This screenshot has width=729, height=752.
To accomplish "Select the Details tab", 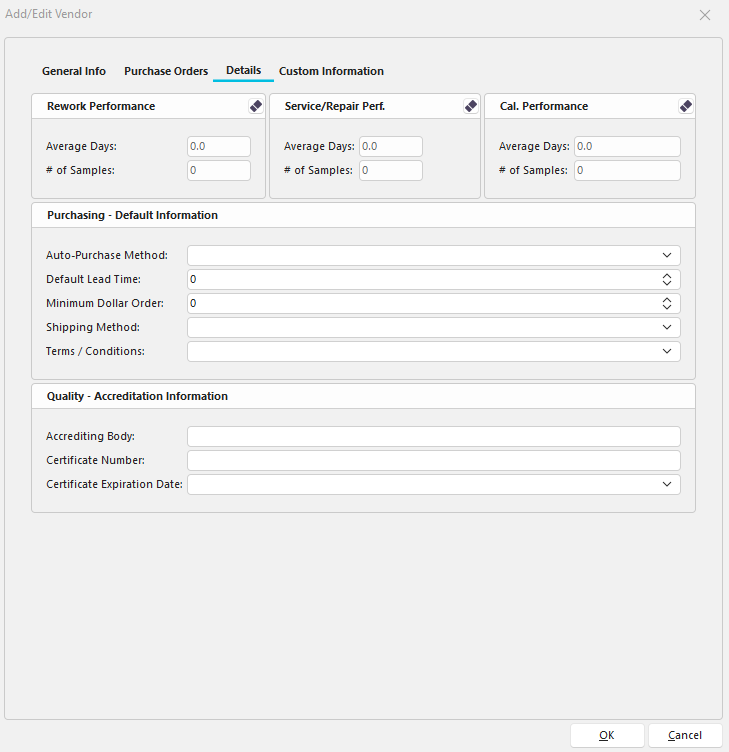I will (243, 71).
